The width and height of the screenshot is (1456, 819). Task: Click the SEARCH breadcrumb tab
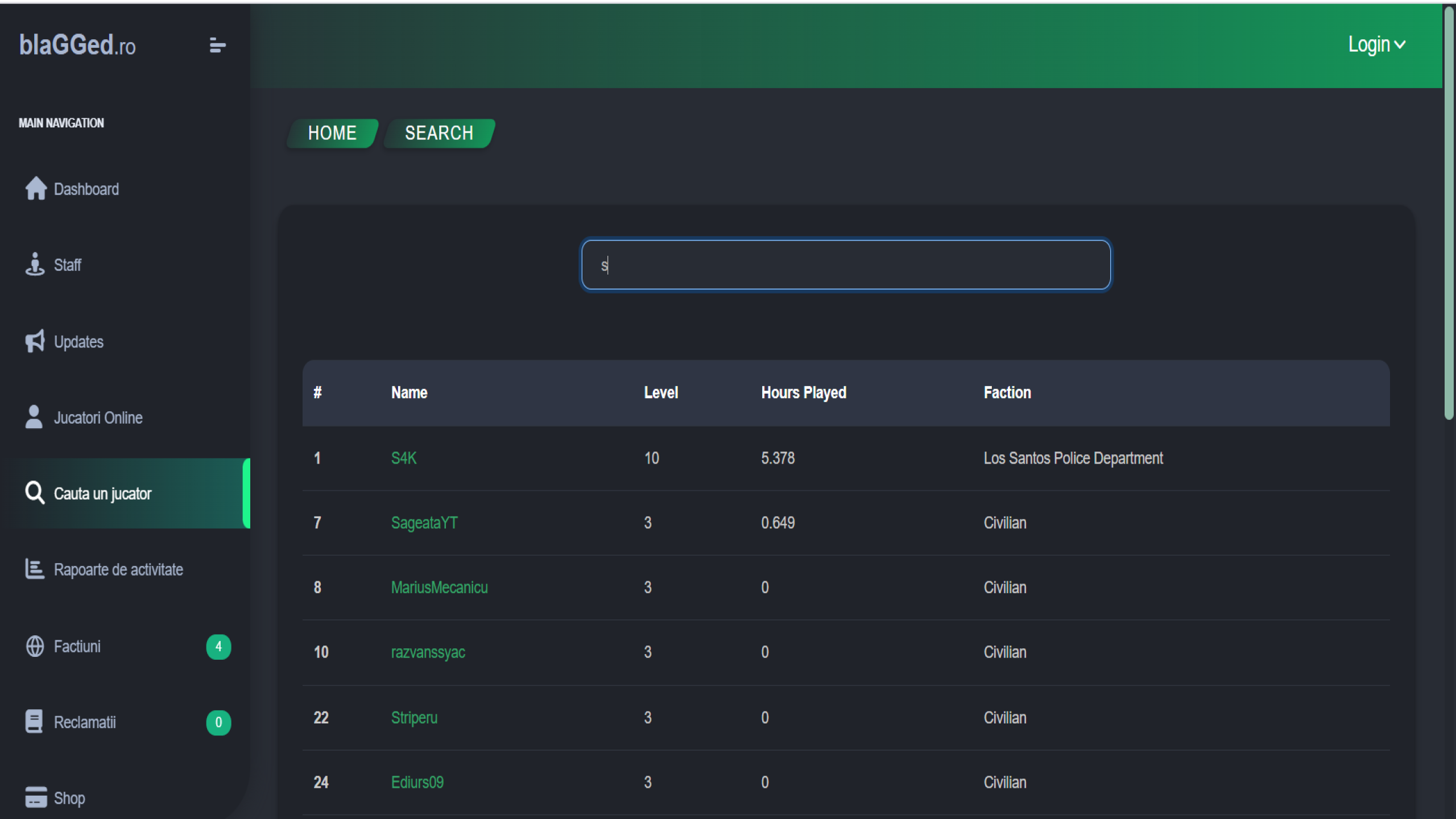coord(439,133)
